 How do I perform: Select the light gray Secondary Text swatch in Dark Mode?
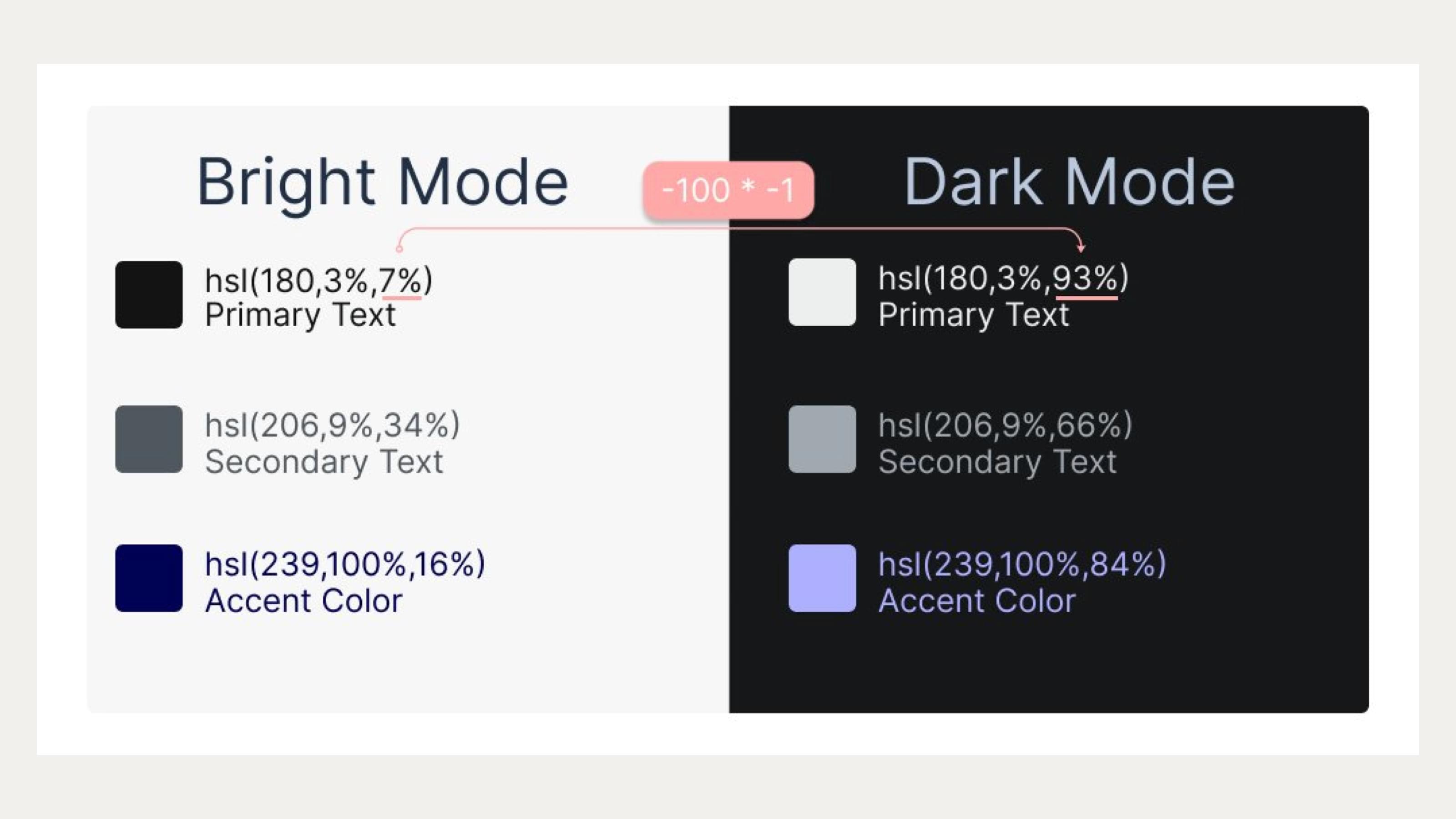tap(822, 439)
